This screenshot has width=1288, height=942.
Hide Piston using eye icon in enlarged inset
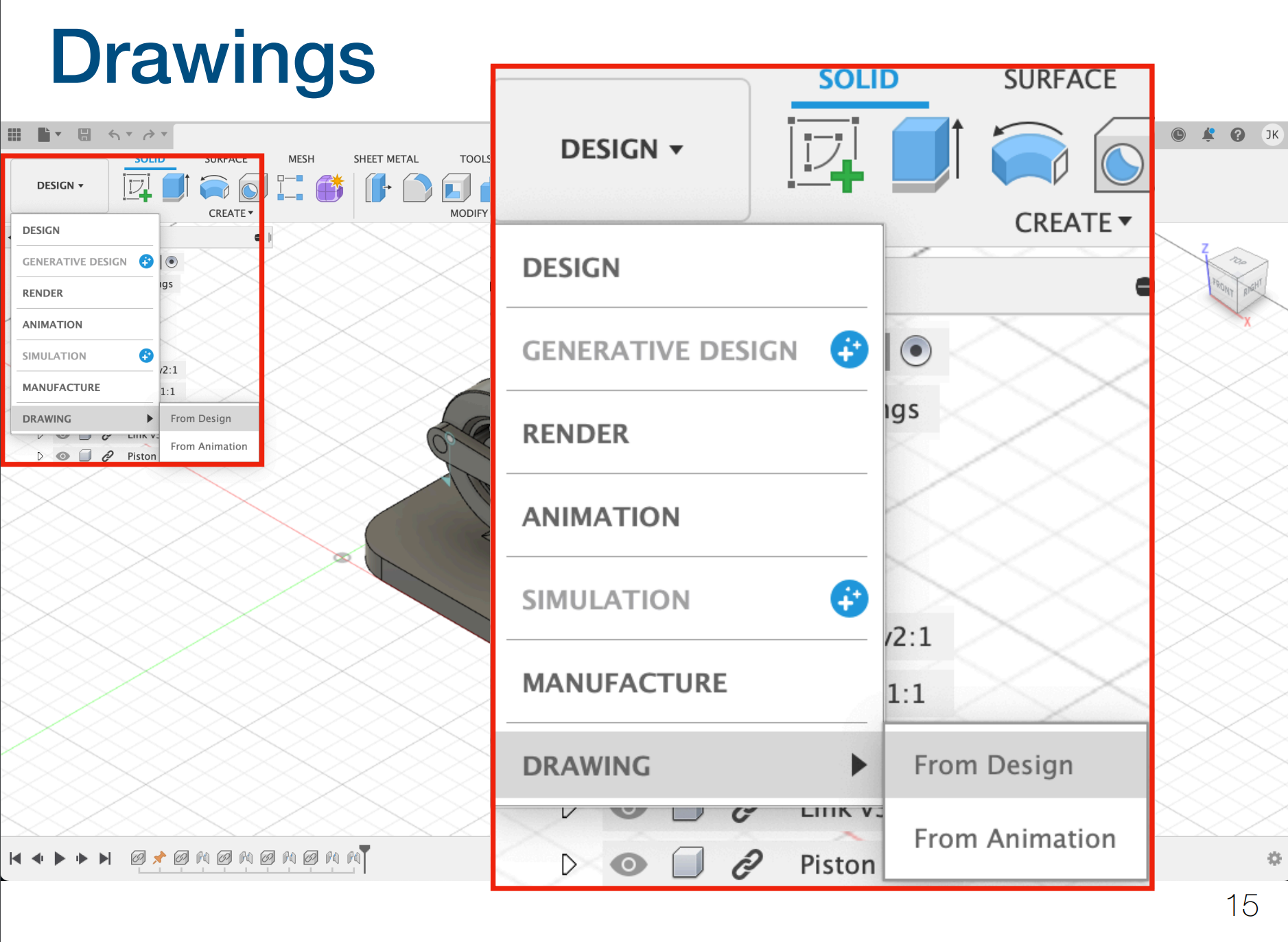pos(628,864)
